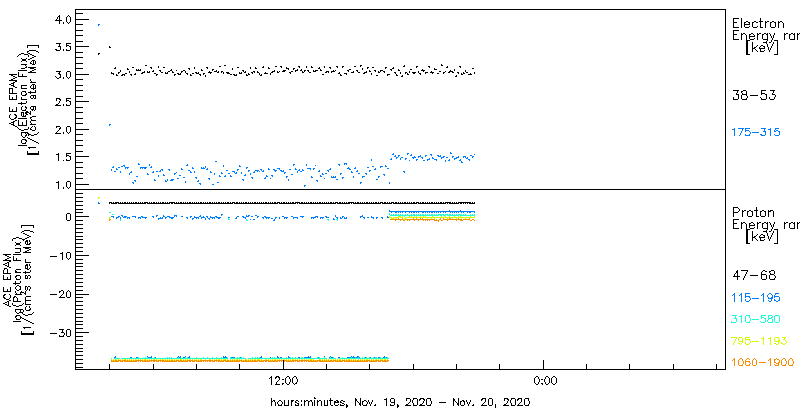The height and width of the screenshot is (410, 800).
Task: Click the 795-1193 proton energy legend label
Action: tap(759, 341)
